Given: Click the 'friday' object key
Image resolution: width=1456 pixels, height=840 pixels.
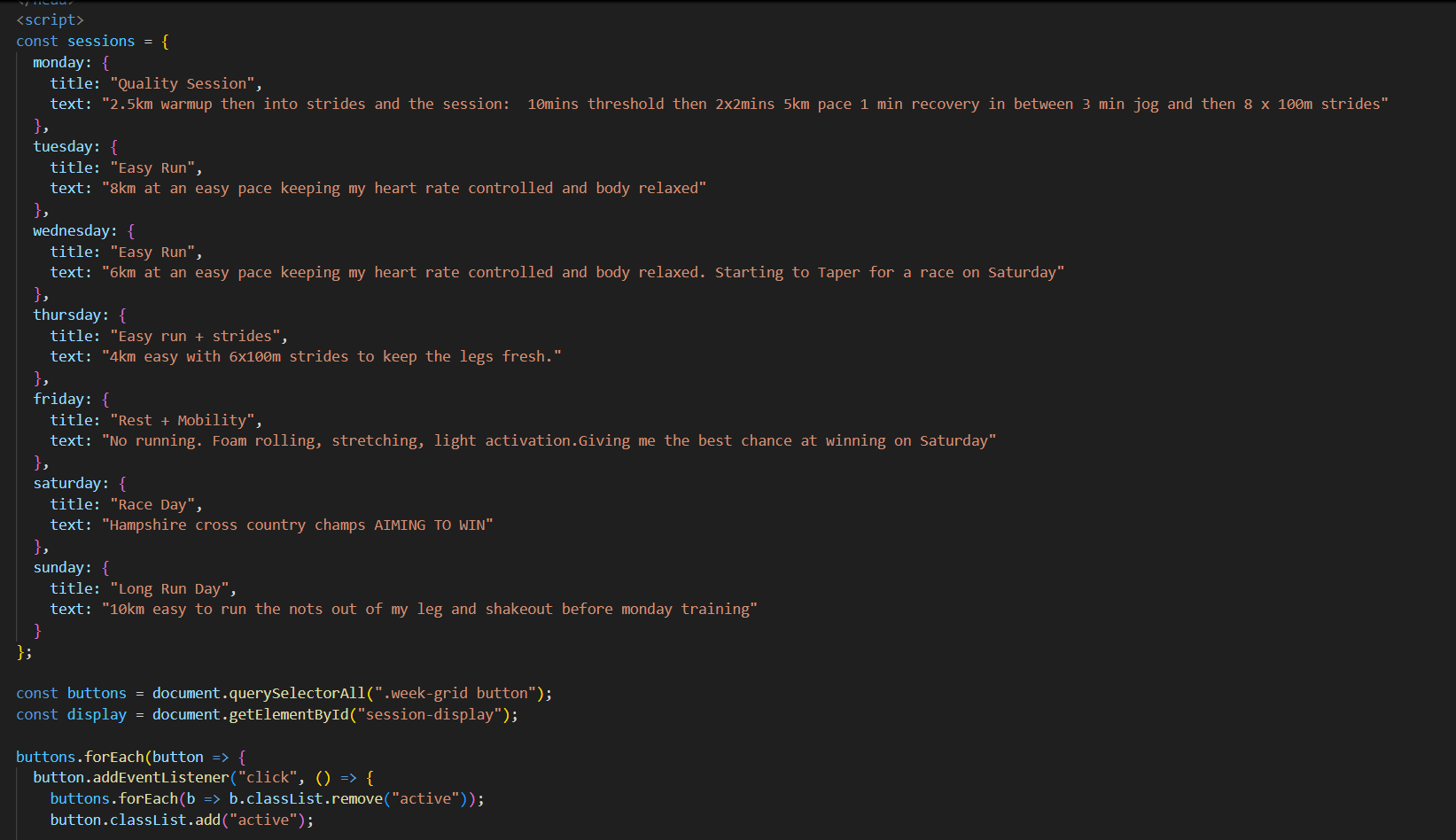Looking at the screenshot, I should [x=58, y=399].
